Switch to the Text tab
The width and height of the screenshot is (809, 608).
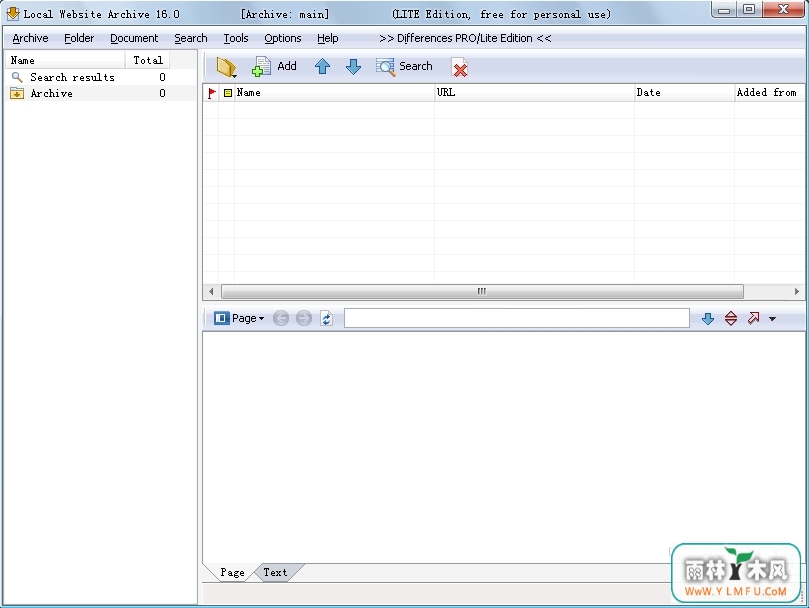[276, 572]
